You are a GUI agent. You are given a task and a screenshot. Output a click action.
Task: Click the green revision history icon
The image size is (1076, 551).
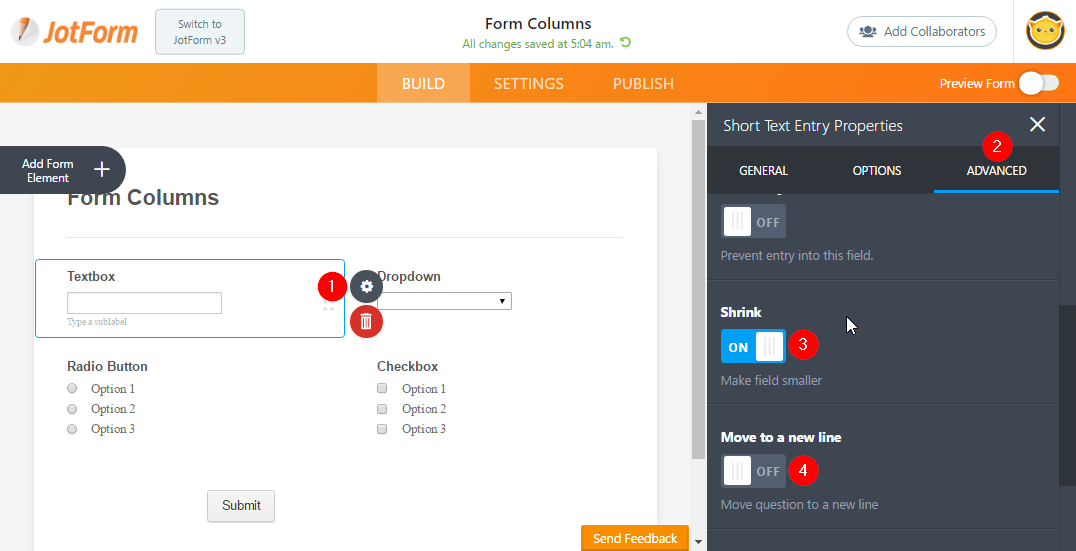point(626,43)
